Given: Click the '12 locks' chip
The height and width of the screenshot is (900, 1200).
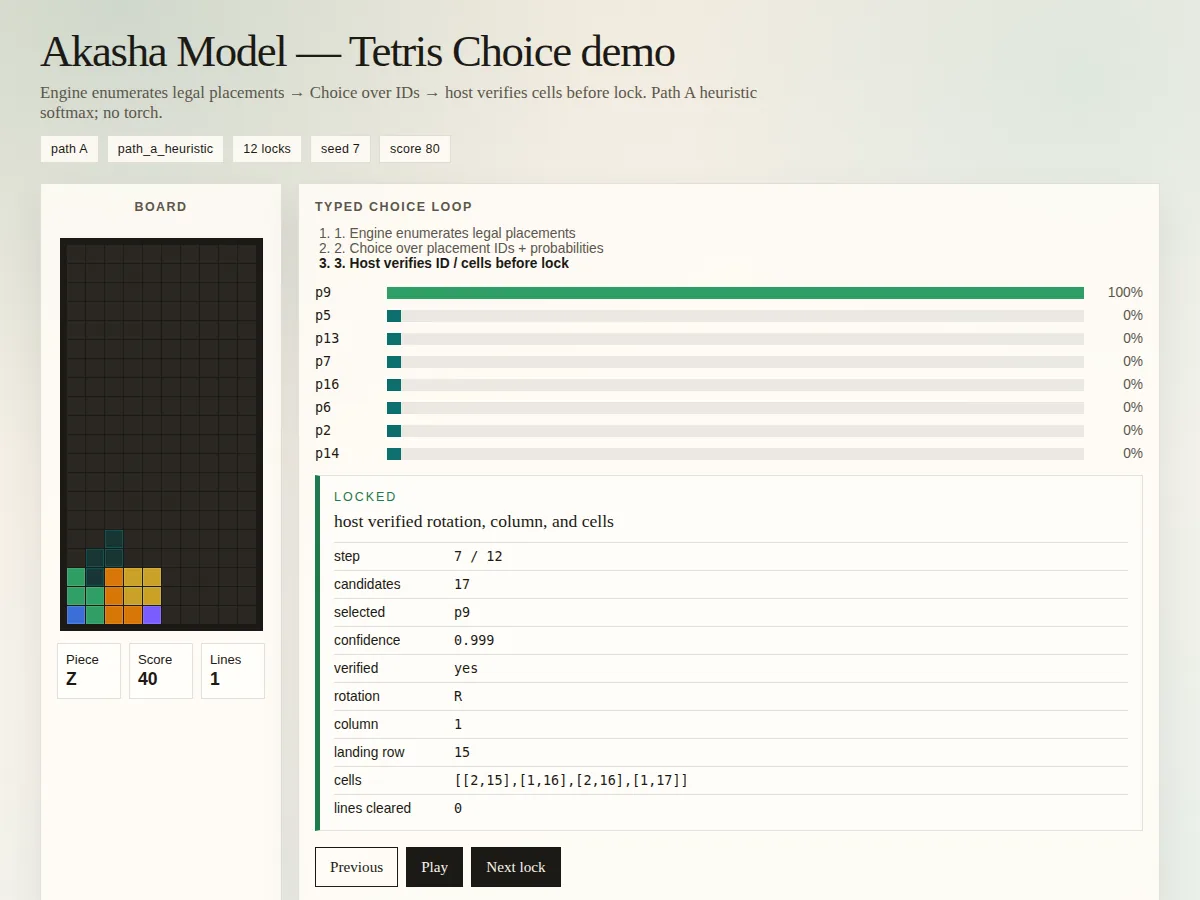Looking at the screenshot, I should [x=267, y=149].
